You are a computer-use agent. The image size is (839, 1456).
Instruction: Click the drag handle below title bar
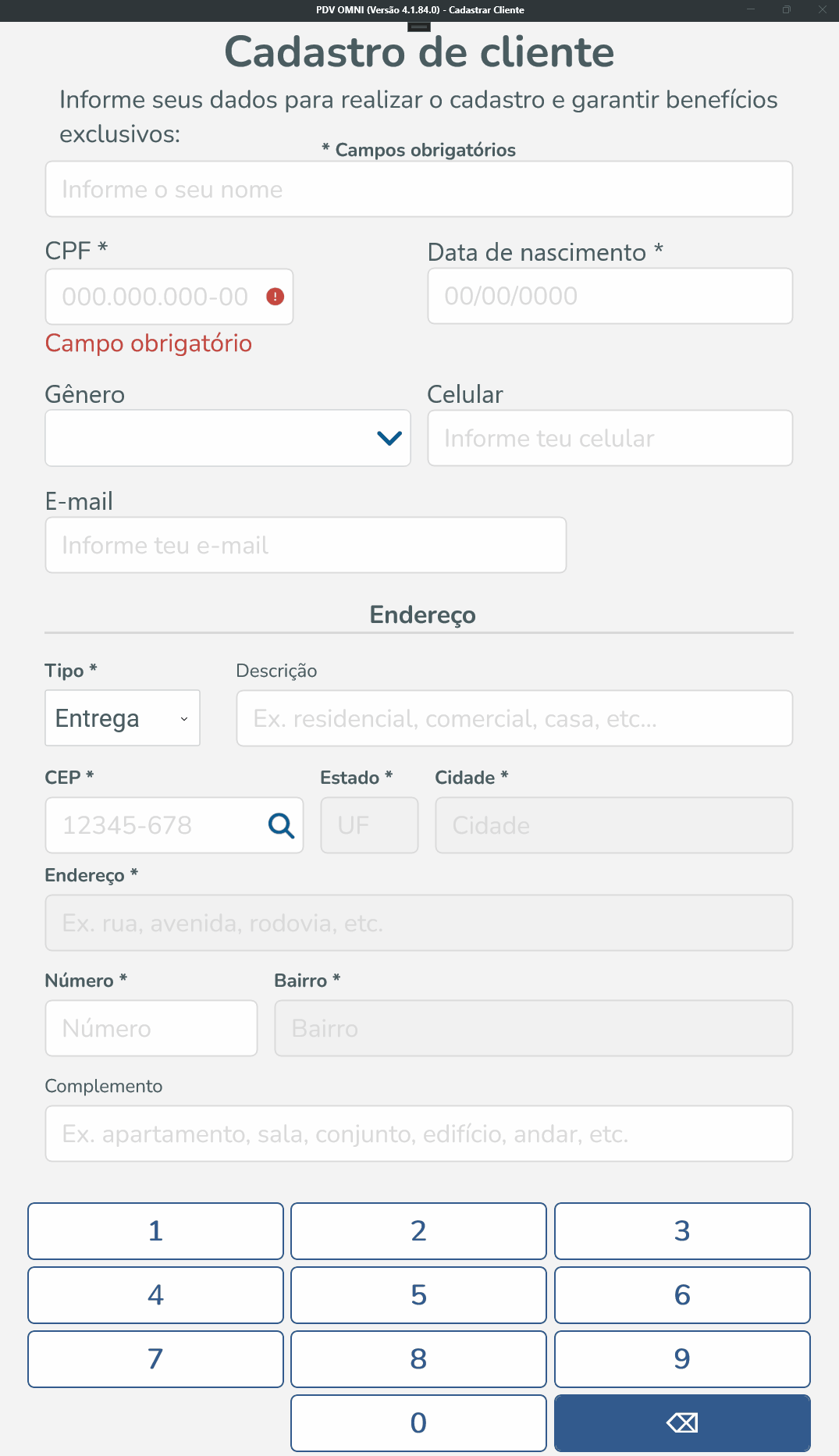pyautogui.click(x=419, y=27)
